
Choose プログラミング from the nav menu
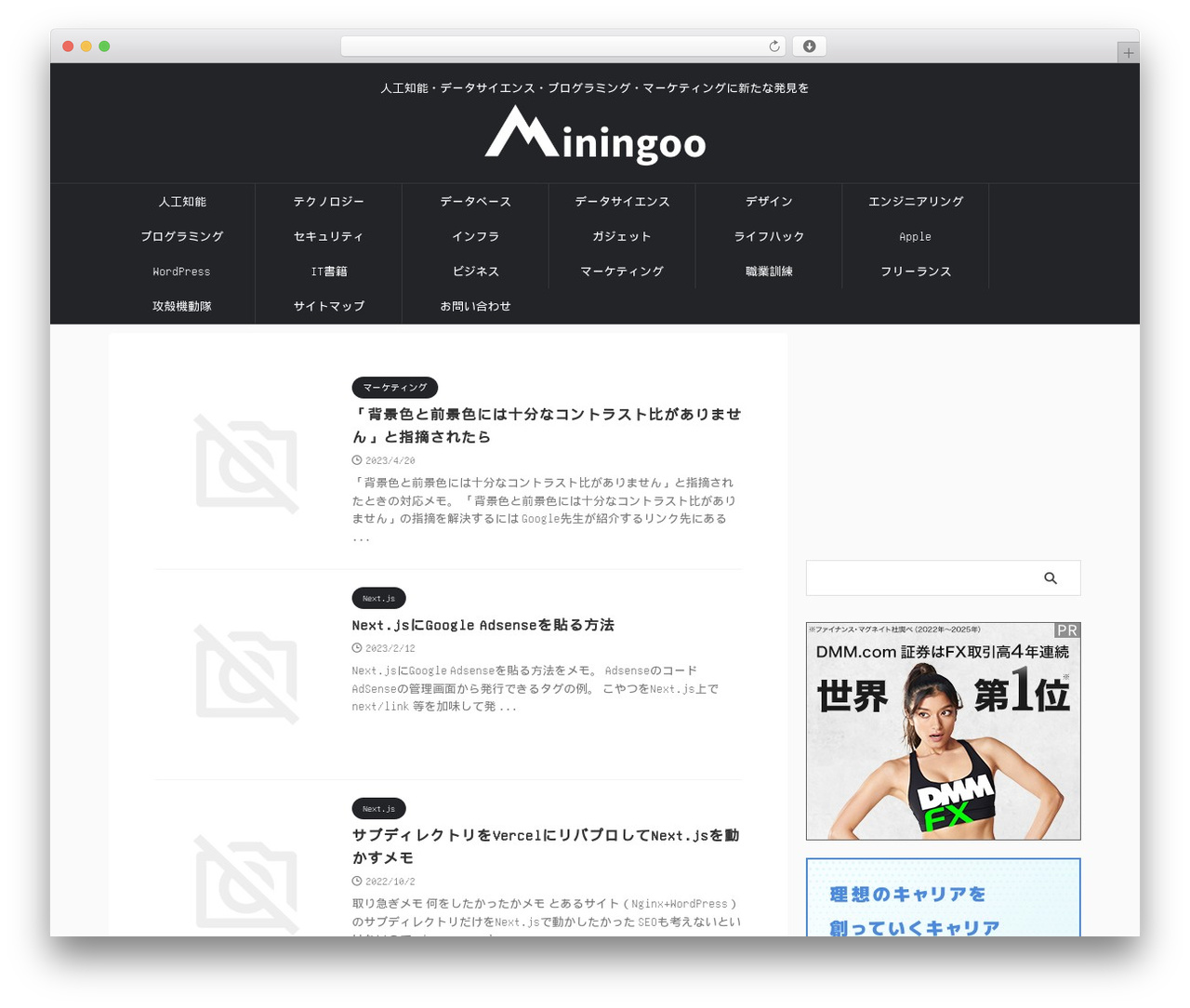pyautogui.click(x=182, y=237)
